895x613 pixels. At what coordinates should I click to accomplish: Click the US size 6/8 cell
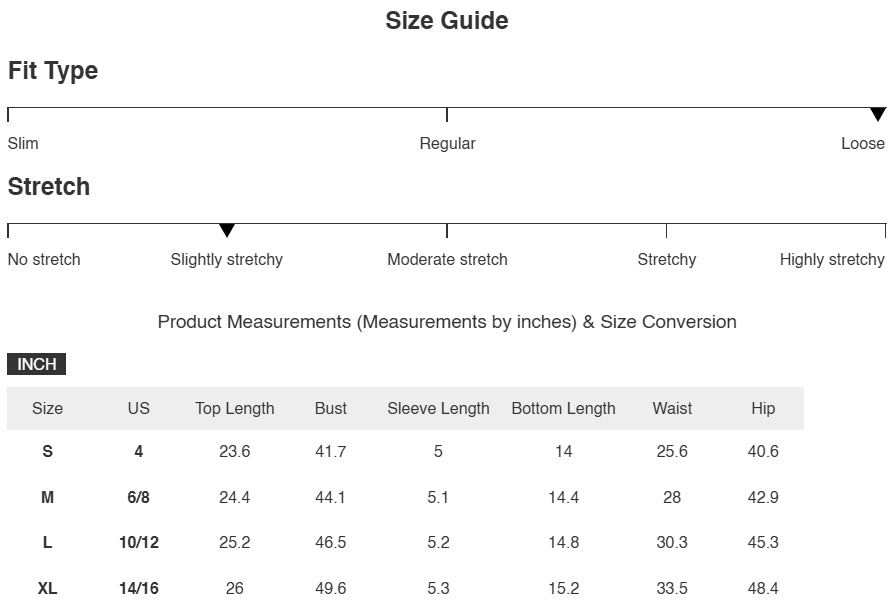pyautogui.click(x=138, y=497)
